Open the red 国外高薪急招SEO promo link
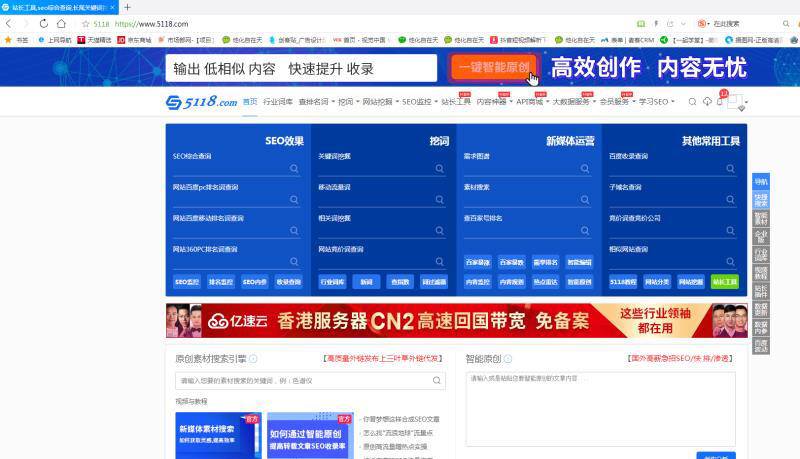Image resolution: width=800 pixels, height=459 pixels. (x=680, y=359)
